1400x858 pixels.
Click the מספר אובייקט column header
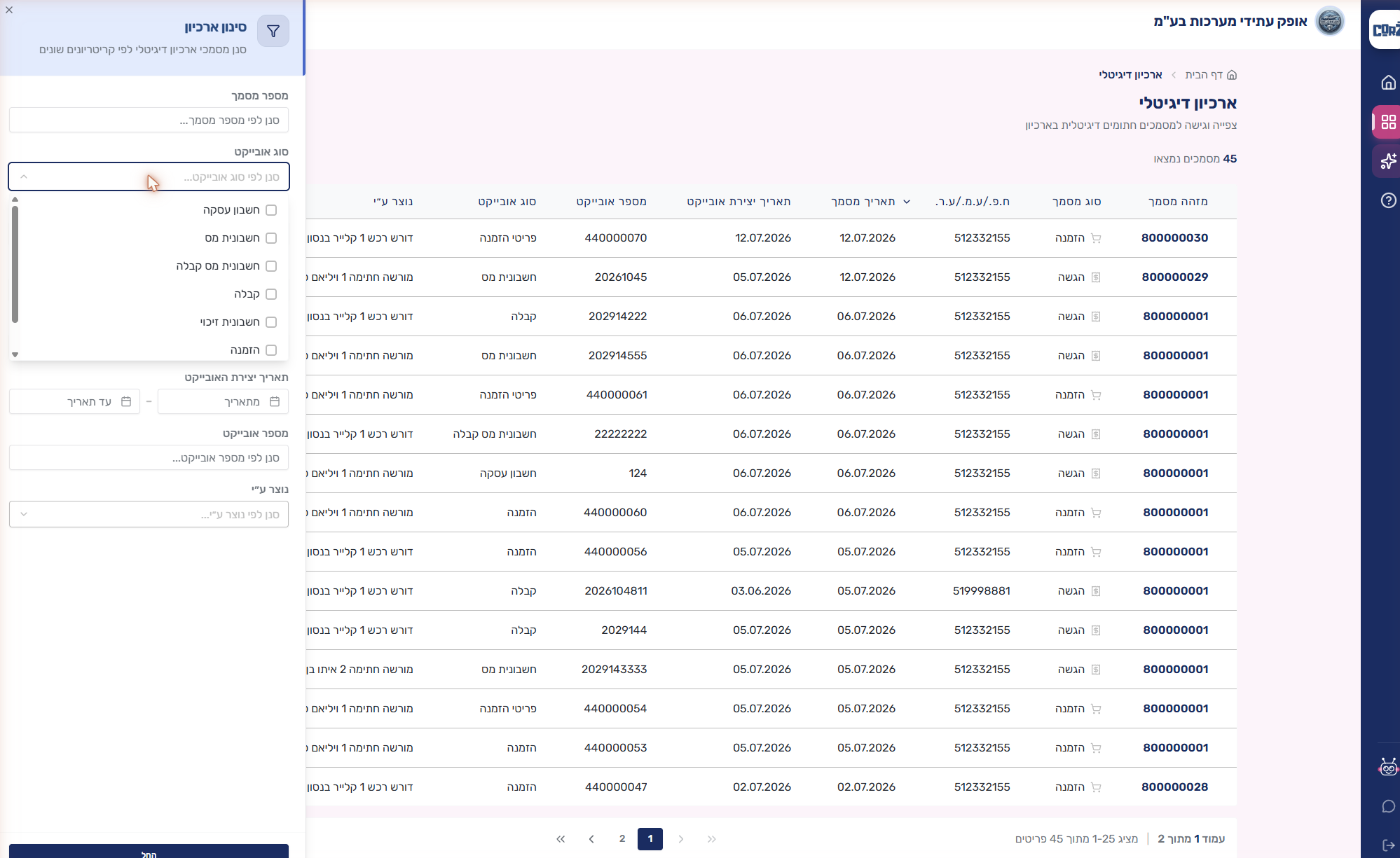click(x=611, y=202)
